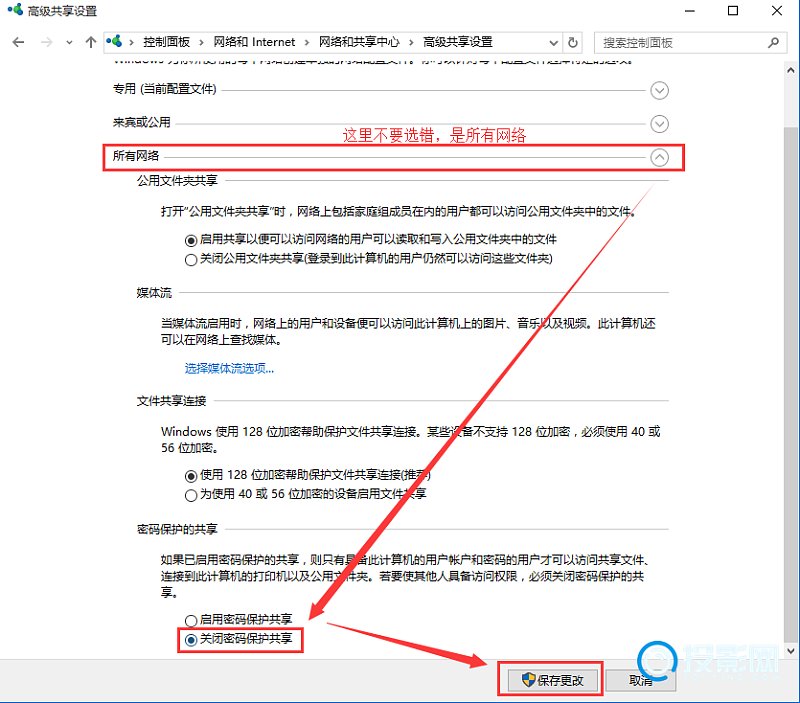Click the vertical scrollbar thumb
Screen dimensions: 800x703
[791, 384]
